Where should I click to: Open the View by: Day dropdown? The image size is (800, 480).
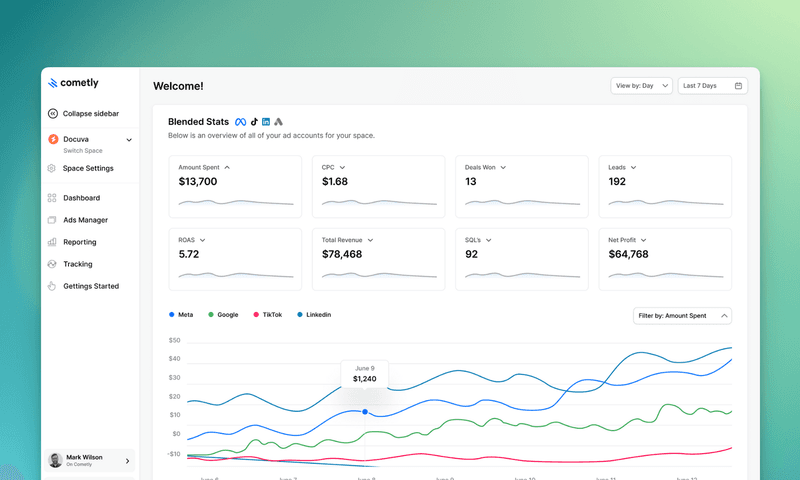(641, 86)
